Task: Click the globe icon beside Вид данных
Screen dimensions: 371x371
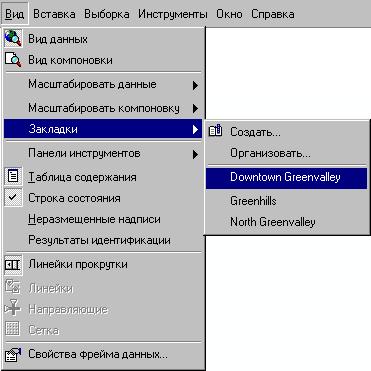Action: click(x=13, y=38)
